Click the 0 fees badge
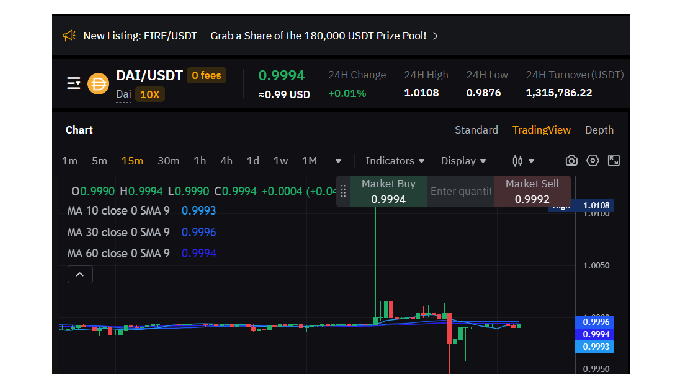 (206, 75)
